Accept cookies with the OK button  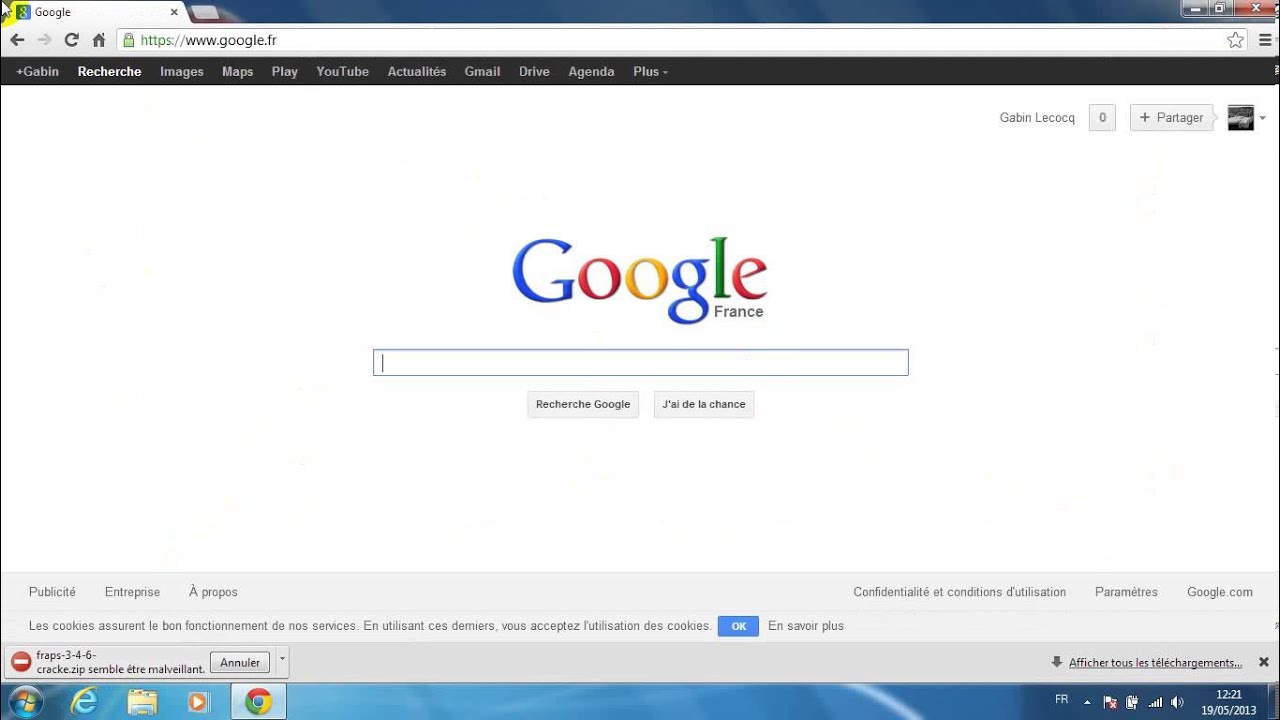tap(738, 626)
